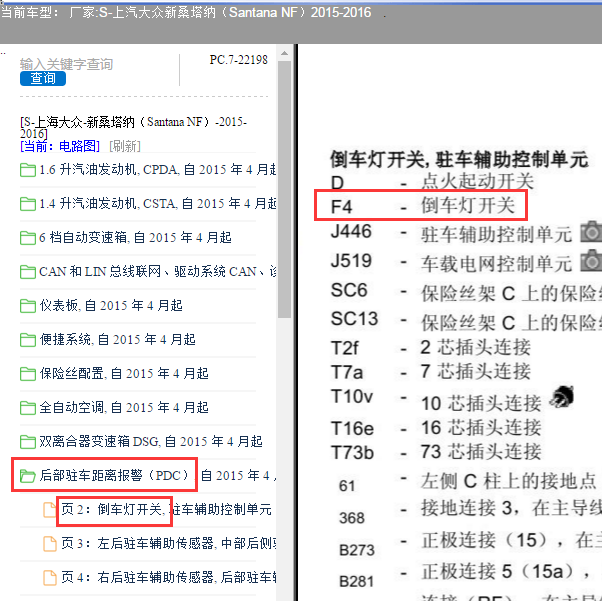Click the SC6 fuse entry
602x601 pixels.
(x=466, y=292)
